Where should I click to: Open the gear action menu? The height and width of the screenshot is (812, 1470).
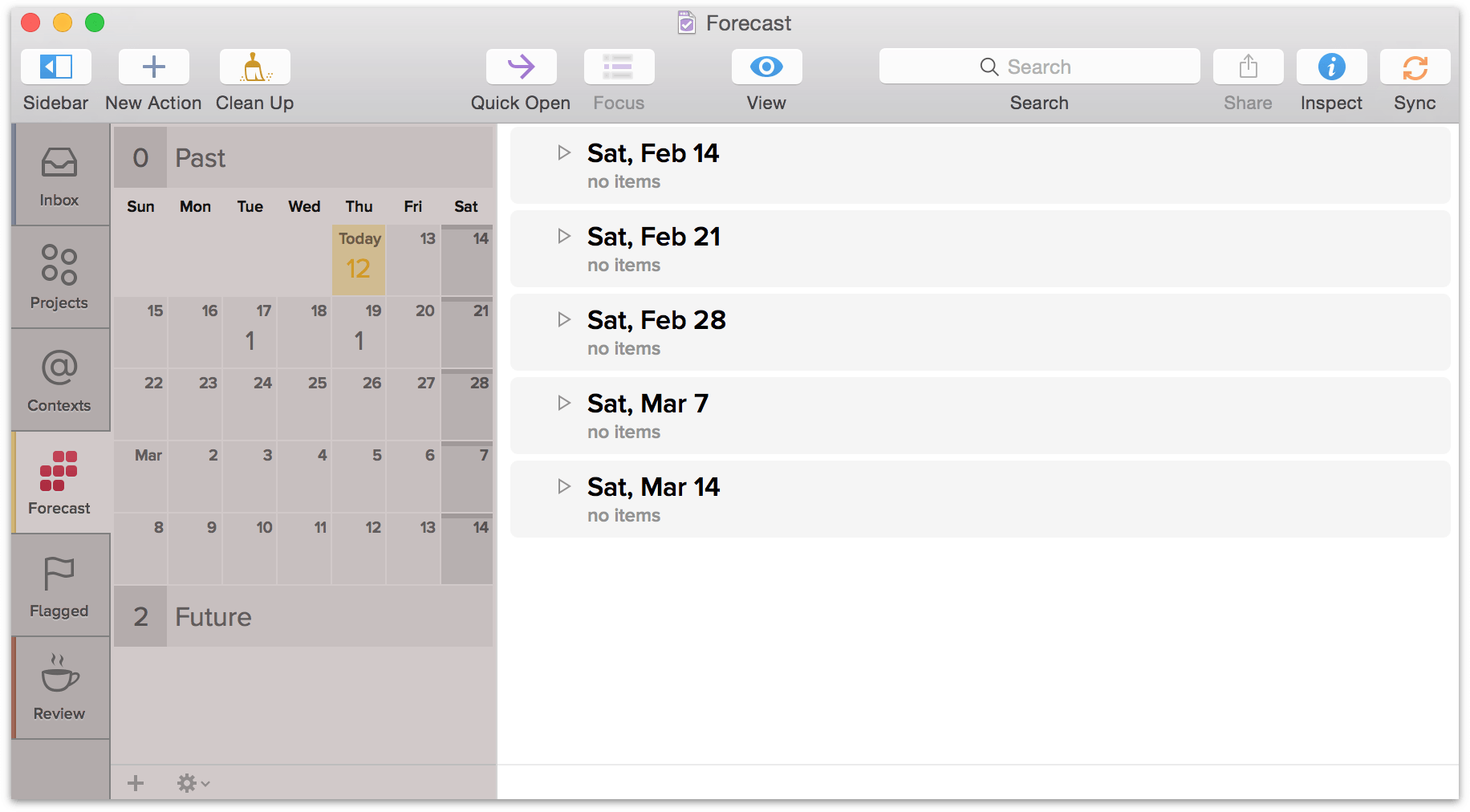193,783
